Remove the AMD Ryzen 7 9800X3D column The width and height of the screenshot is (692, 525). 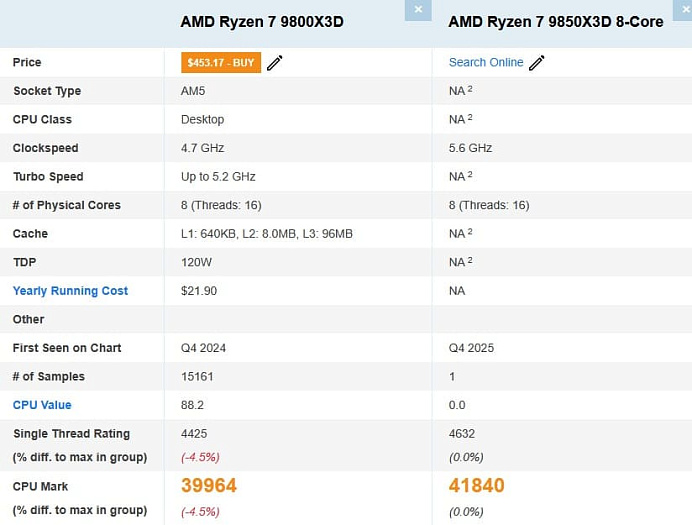[418, 10]
